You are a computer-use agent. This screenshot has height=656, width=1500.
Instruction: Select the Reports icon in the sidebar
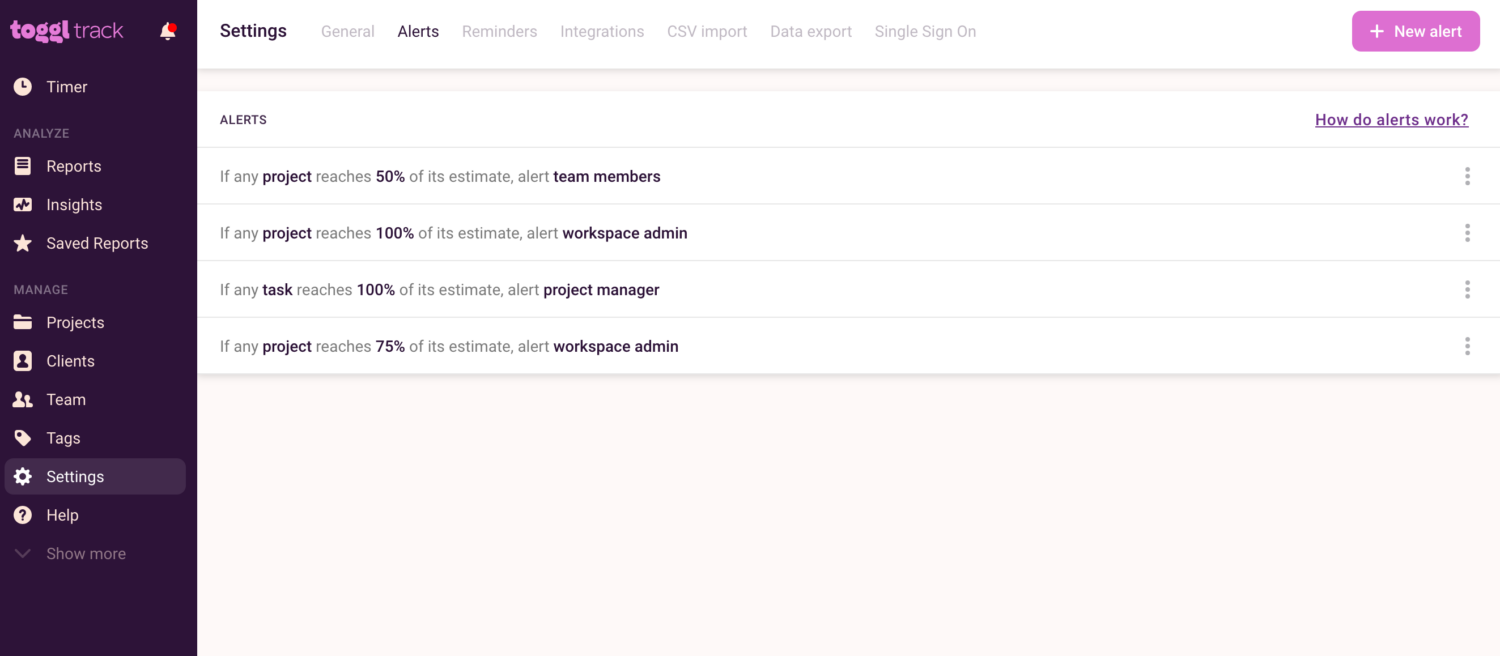tap(22, 166)
